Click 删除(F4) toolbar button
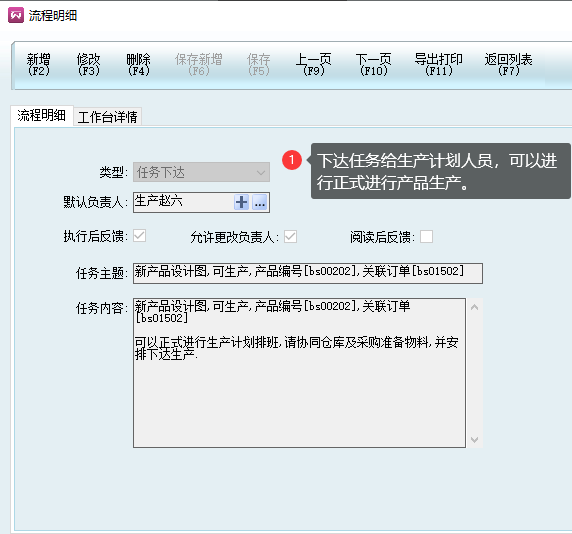 click(139, 65)
